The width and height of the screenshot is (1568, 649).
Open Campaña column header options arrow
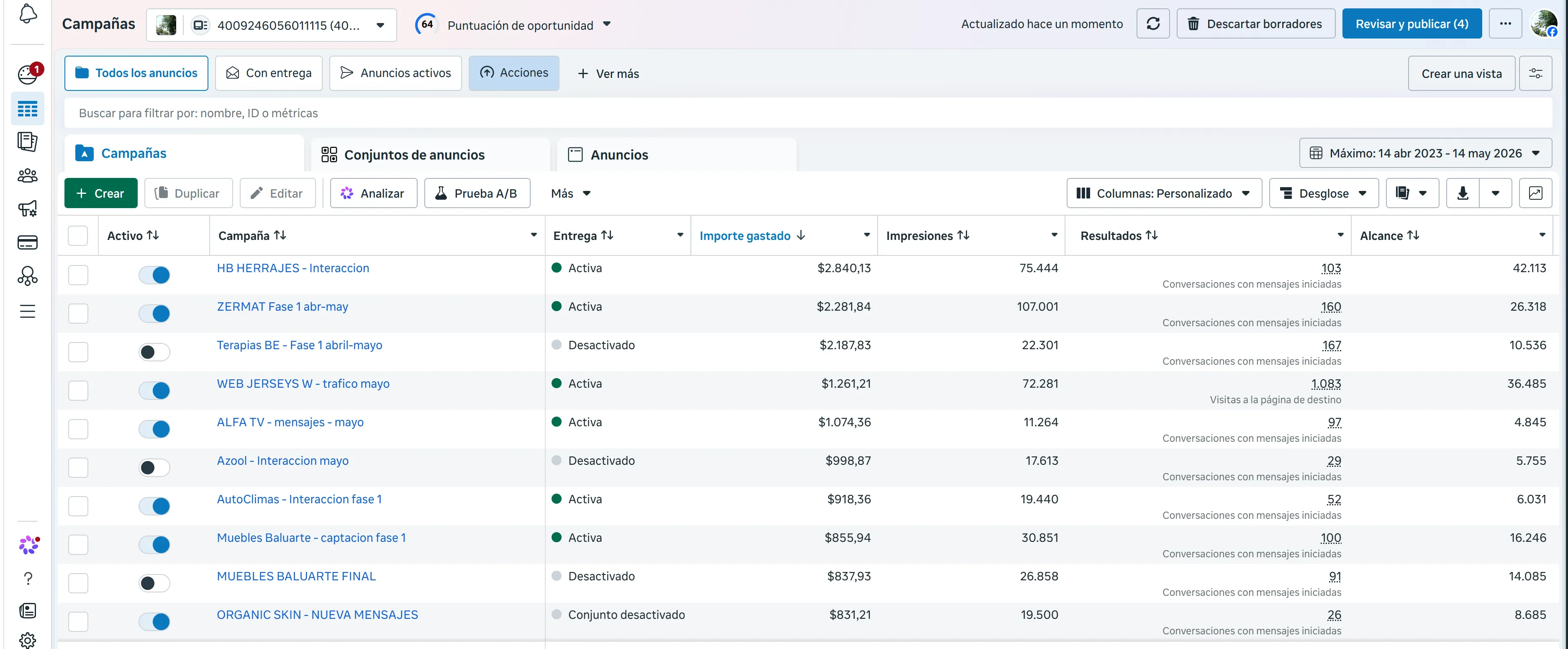click(534, 235)
